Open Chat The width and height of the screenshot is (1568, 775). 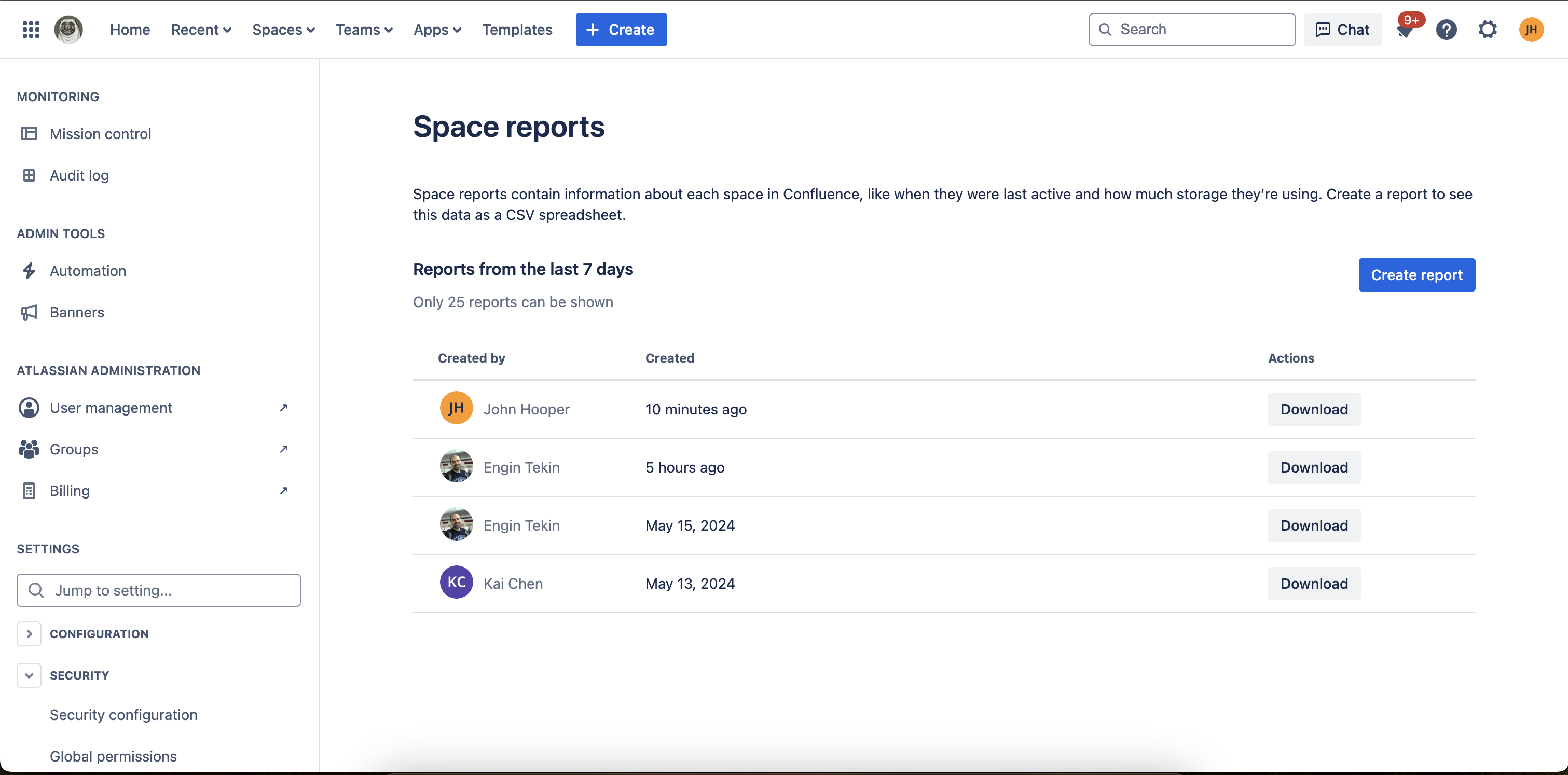click(1342, 29)
